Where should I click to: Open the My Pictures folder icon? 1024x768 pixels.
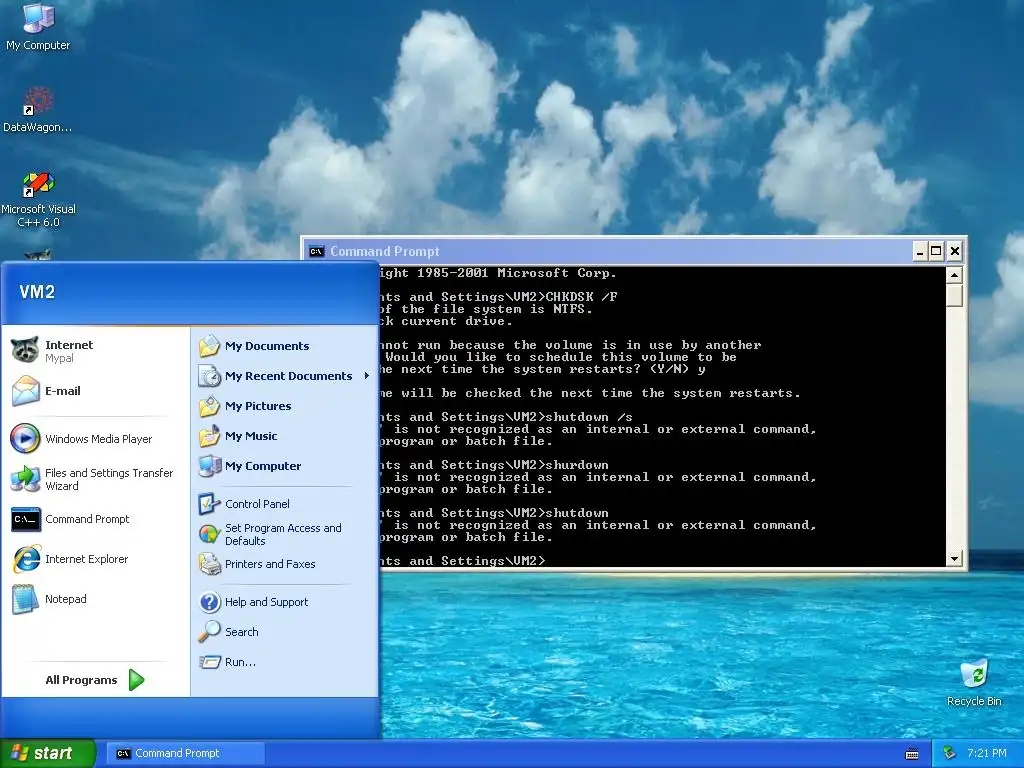click(209, 406)
